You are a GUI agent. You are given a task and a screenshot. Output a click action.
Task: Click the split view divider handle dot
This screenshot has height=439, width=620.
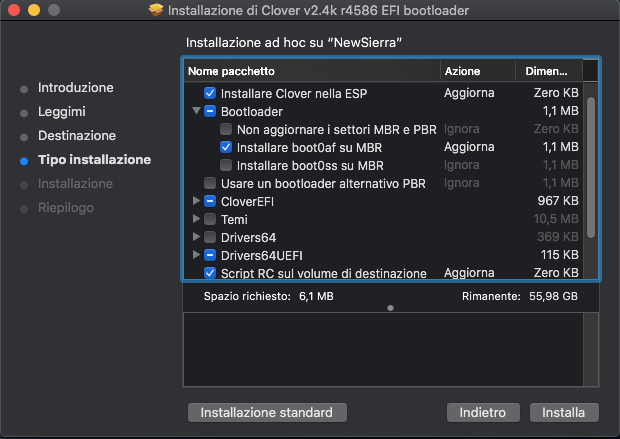click(390, 308)
